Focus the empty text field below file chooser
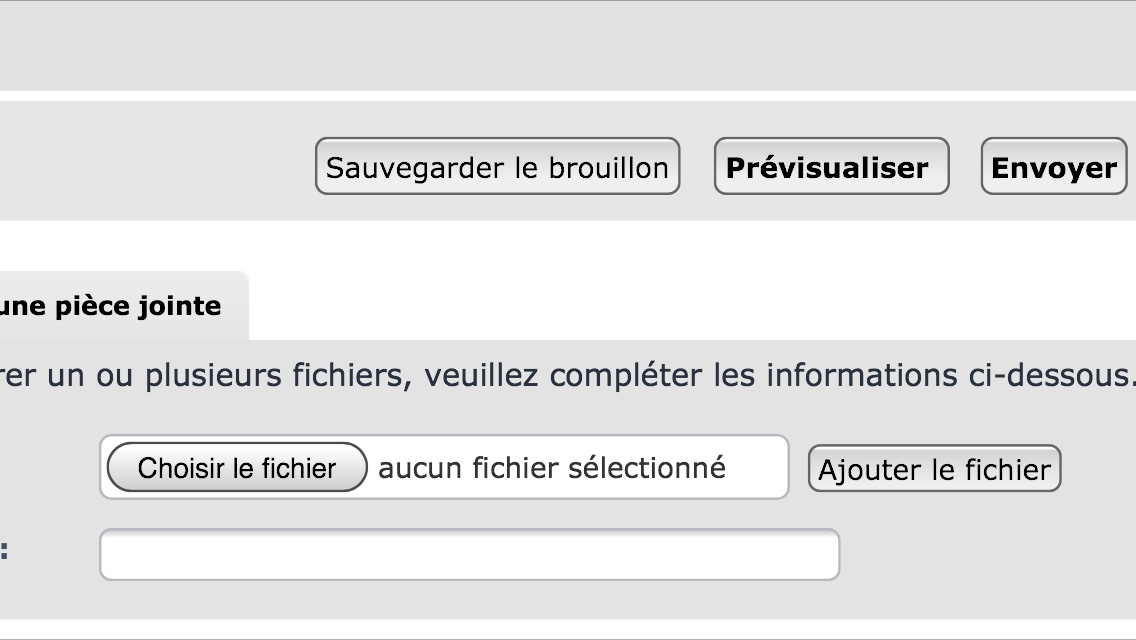Screen dimensions: 1136x640 pyautogui.click(x=469, y=554)
